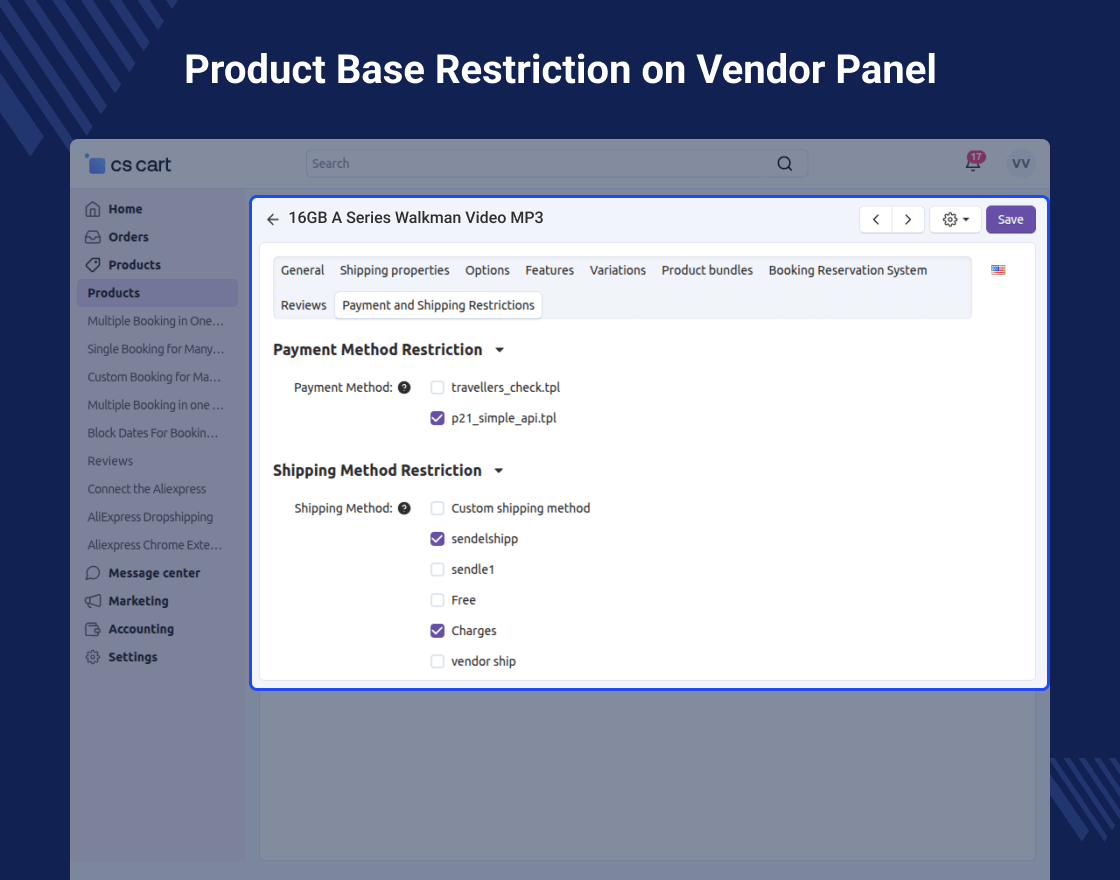Click the Payment Method Restriction heading
Viewport: 1120px width, 880px height.
click(x=378, y=350)
